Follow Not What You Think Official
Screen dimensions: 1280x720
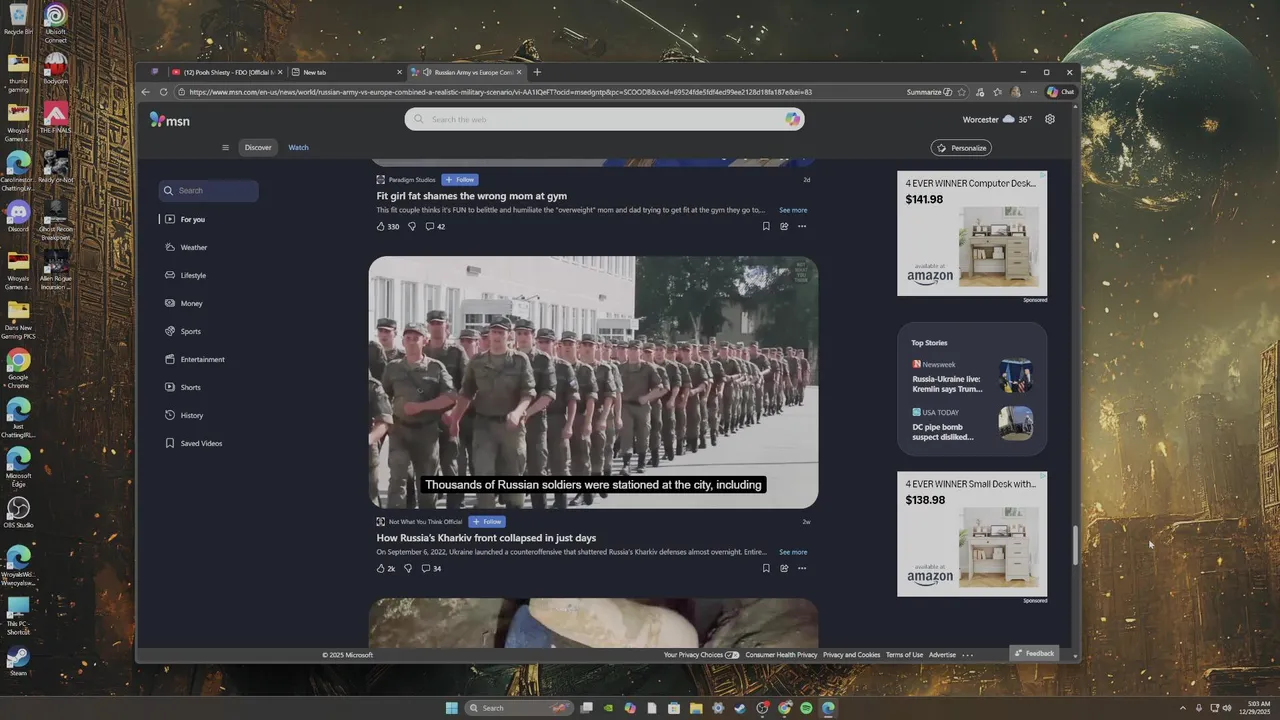coord(488,522)
